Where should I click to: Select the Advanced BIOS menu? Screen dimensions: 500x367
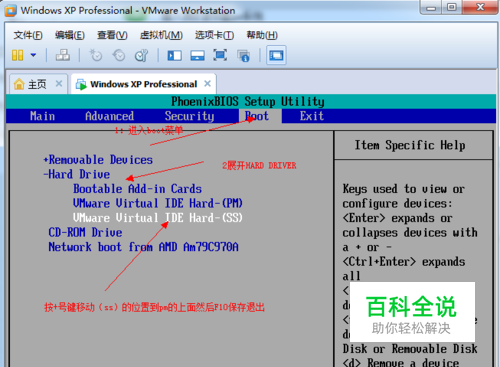[110, 116]
